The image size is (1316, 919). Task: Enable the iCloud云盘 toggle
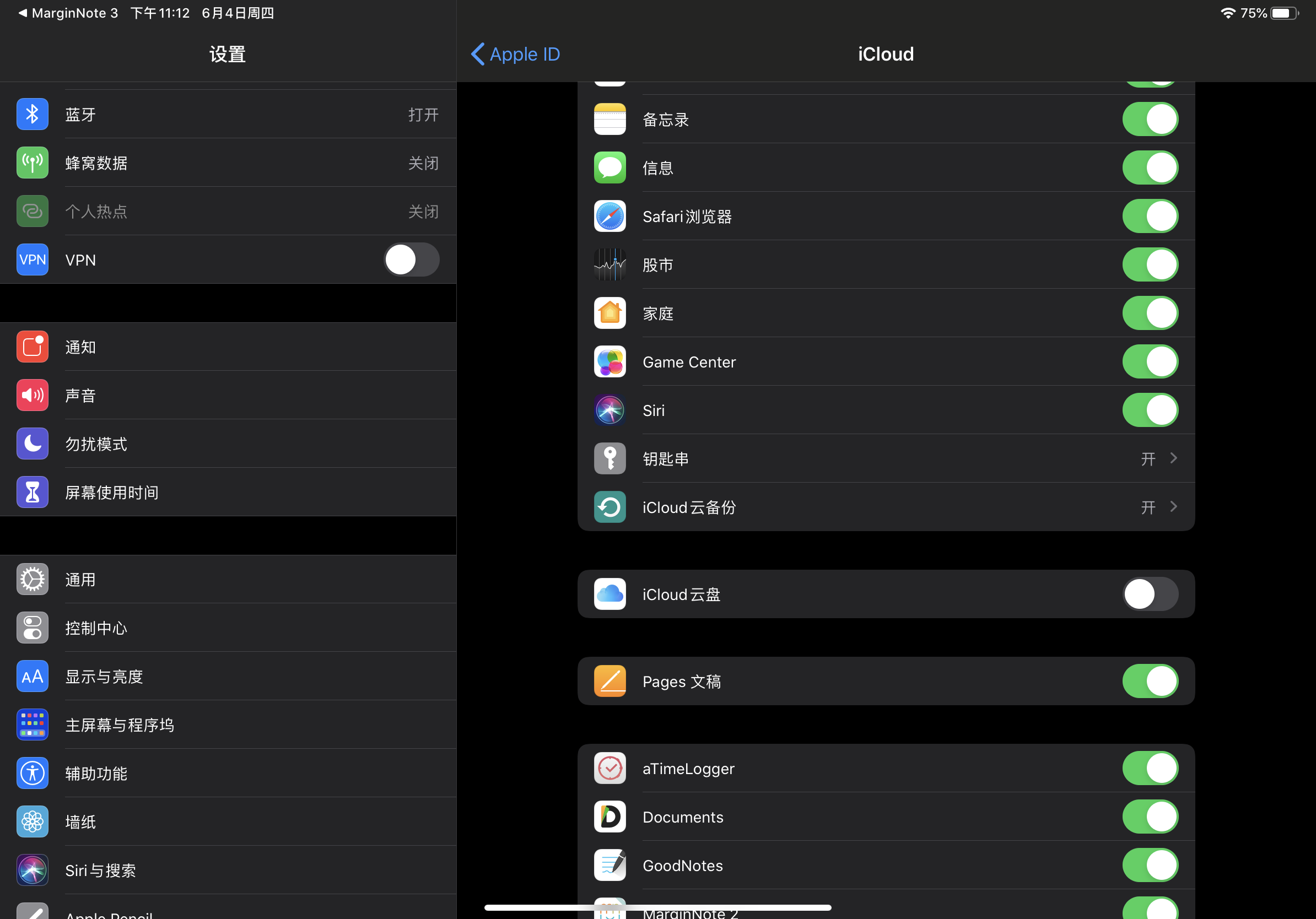[1150, 594]
